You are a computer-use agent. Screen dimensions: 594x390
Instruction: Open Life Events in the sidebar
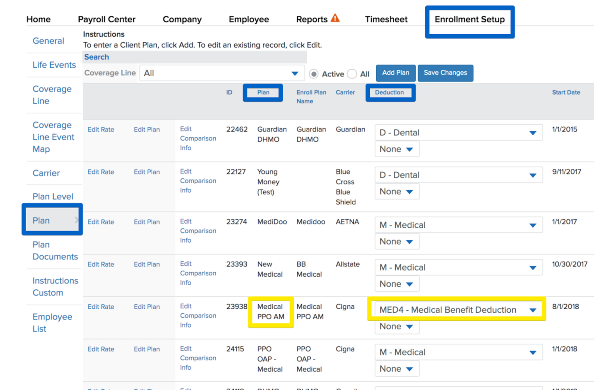(x=54, y=65)
